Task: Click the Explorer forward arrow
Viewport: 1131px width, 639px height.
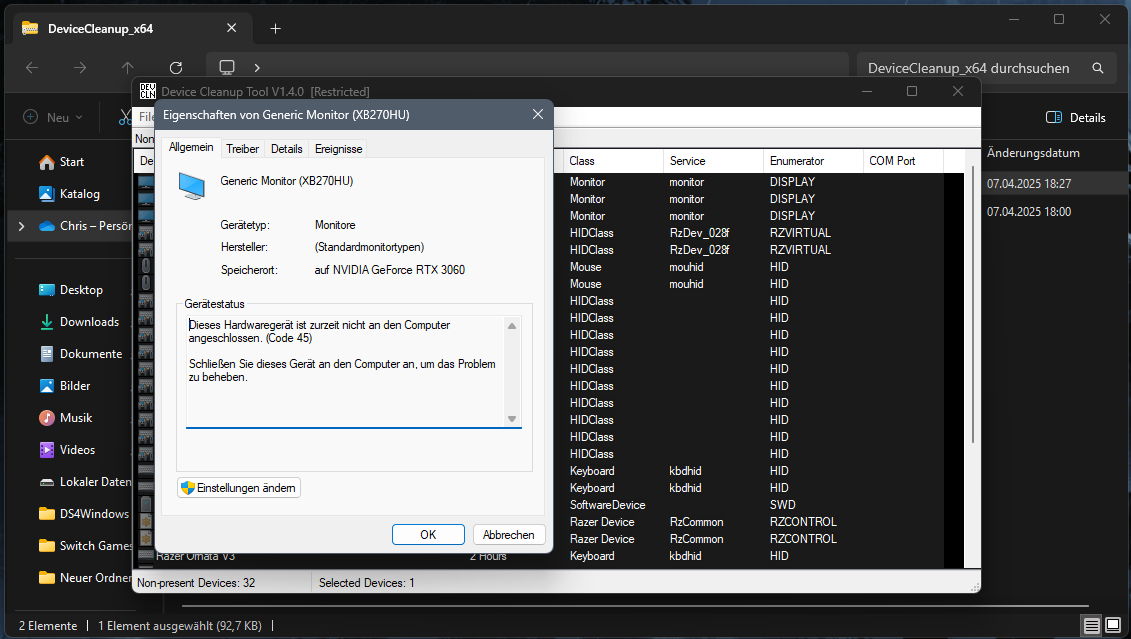Action: coord(80,68)
